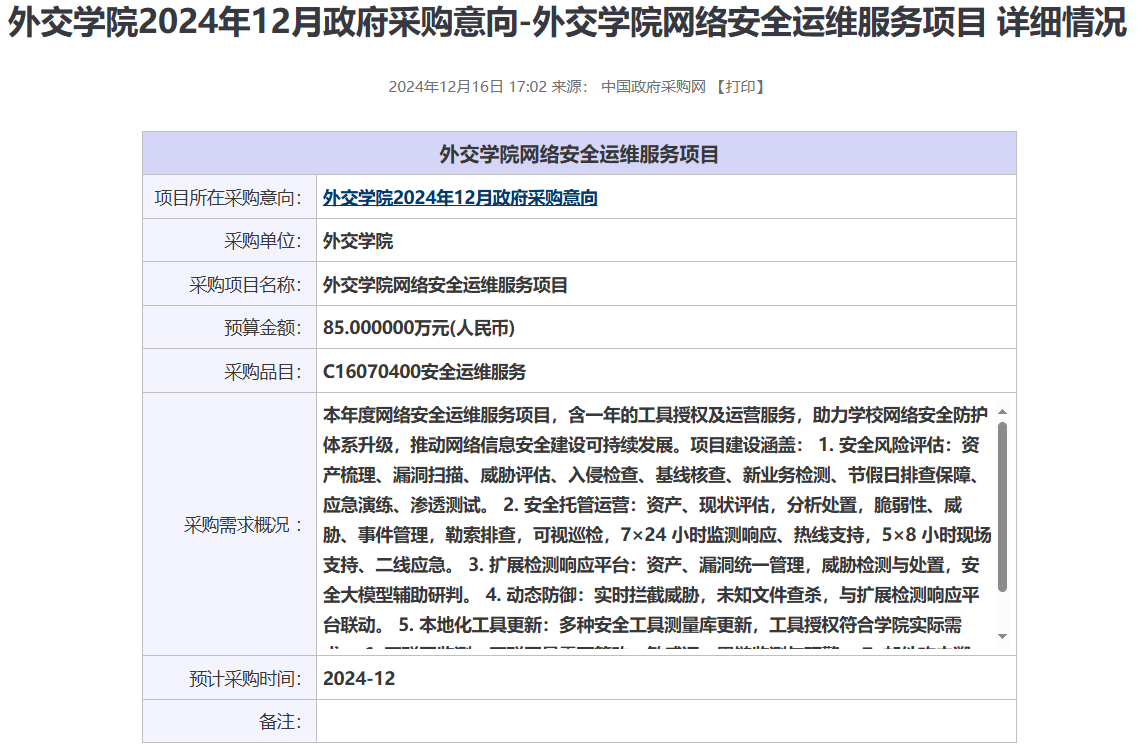Open the 外交学院2024年12月政府采购意向 hyperlink
Viewport: 1139px width, 749px height.
[x=460, y=198]
